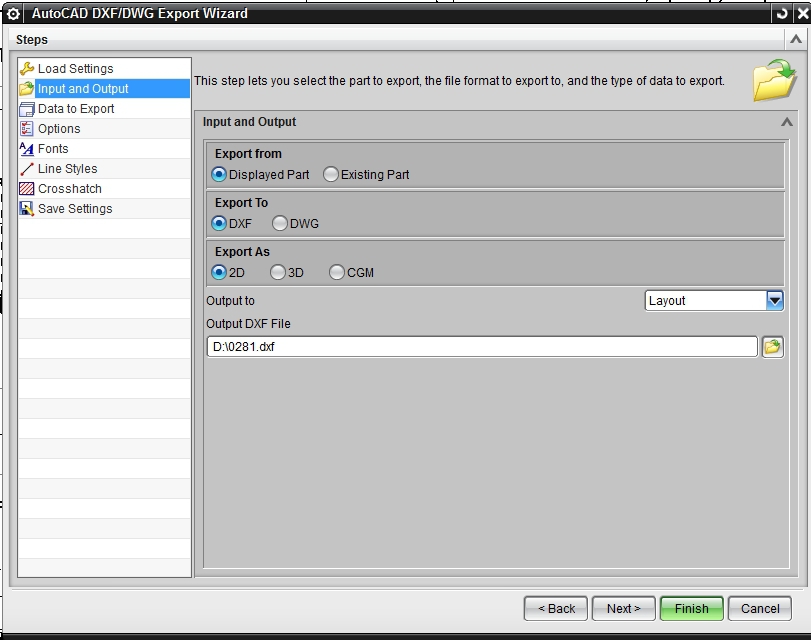The height and width of the screenshot is (640, 811).
Task: Click the reset icon in the title bar
Action: [x=782, y=13]
